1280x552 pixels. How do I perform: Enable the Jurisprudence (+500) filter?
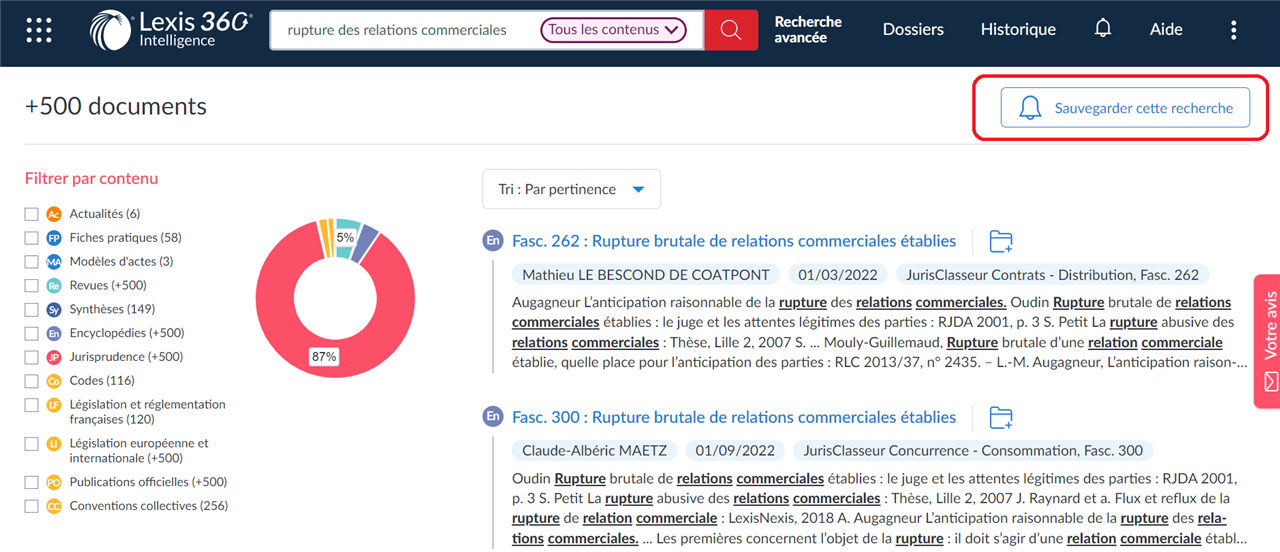(x=32, y=357)
